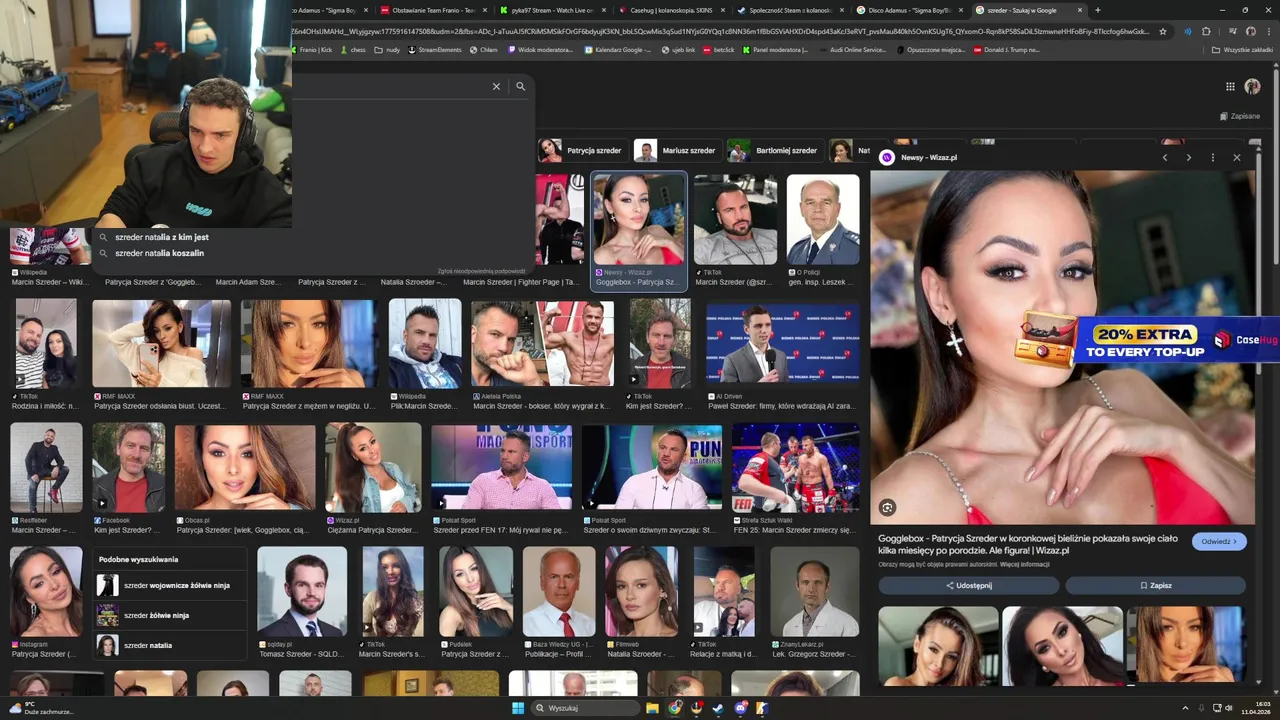
Task: Click the volume icon in system tray
Action: (1228, 708)
